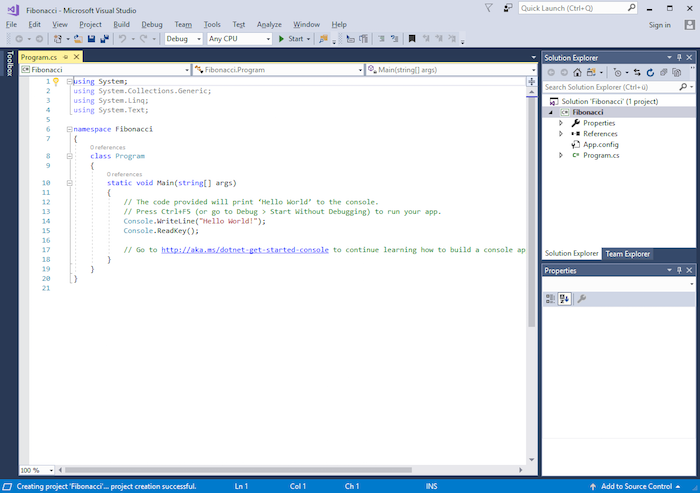Toggle Alphabetical sort in Properties panel
700x493 pixels.
pos(564,299)
